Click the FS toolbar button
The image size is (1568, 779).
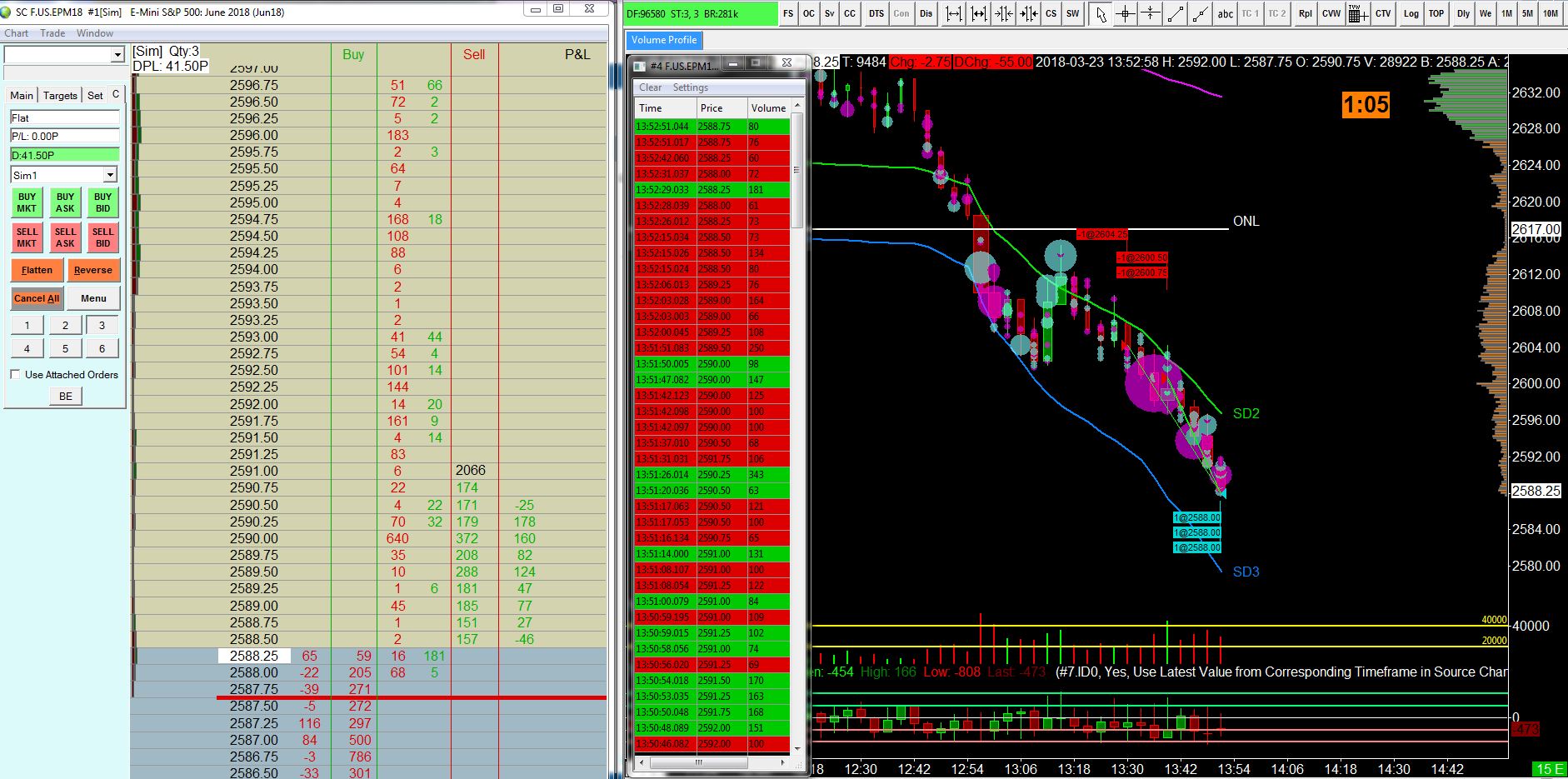(788, 13)
